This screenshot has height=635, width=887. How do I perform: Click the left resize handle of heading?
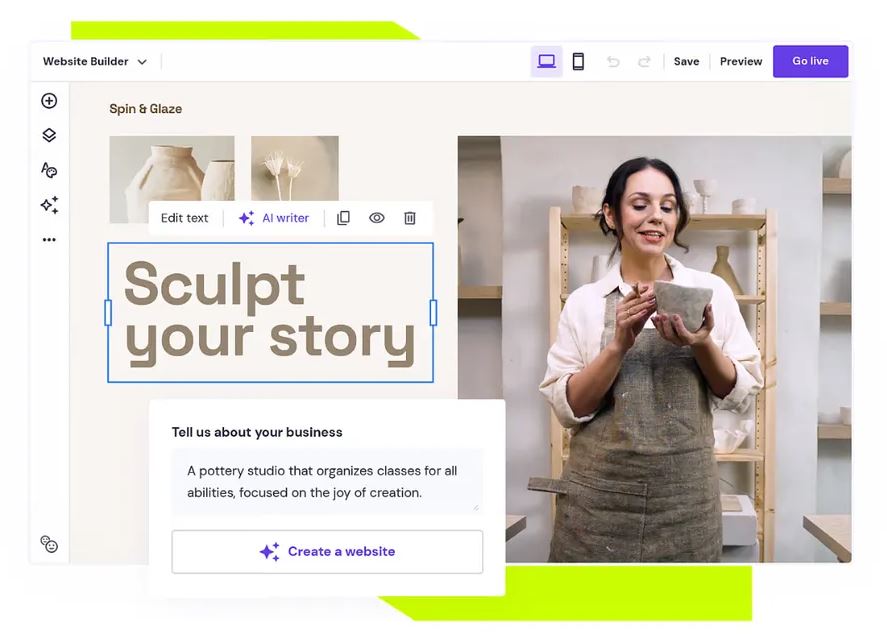click(x=108, y=313)
